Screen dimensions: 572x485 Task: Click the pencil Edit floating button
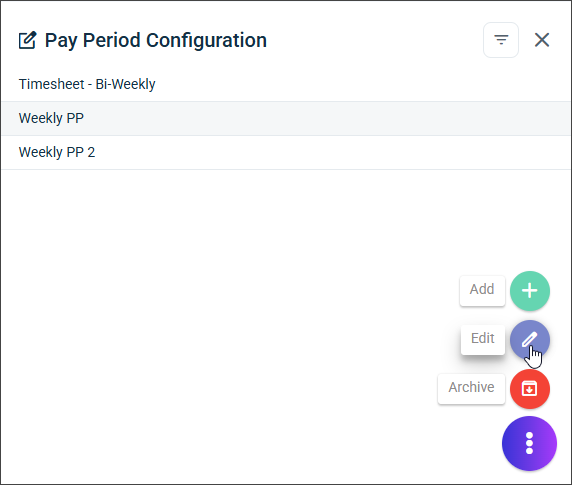point(530,340)
